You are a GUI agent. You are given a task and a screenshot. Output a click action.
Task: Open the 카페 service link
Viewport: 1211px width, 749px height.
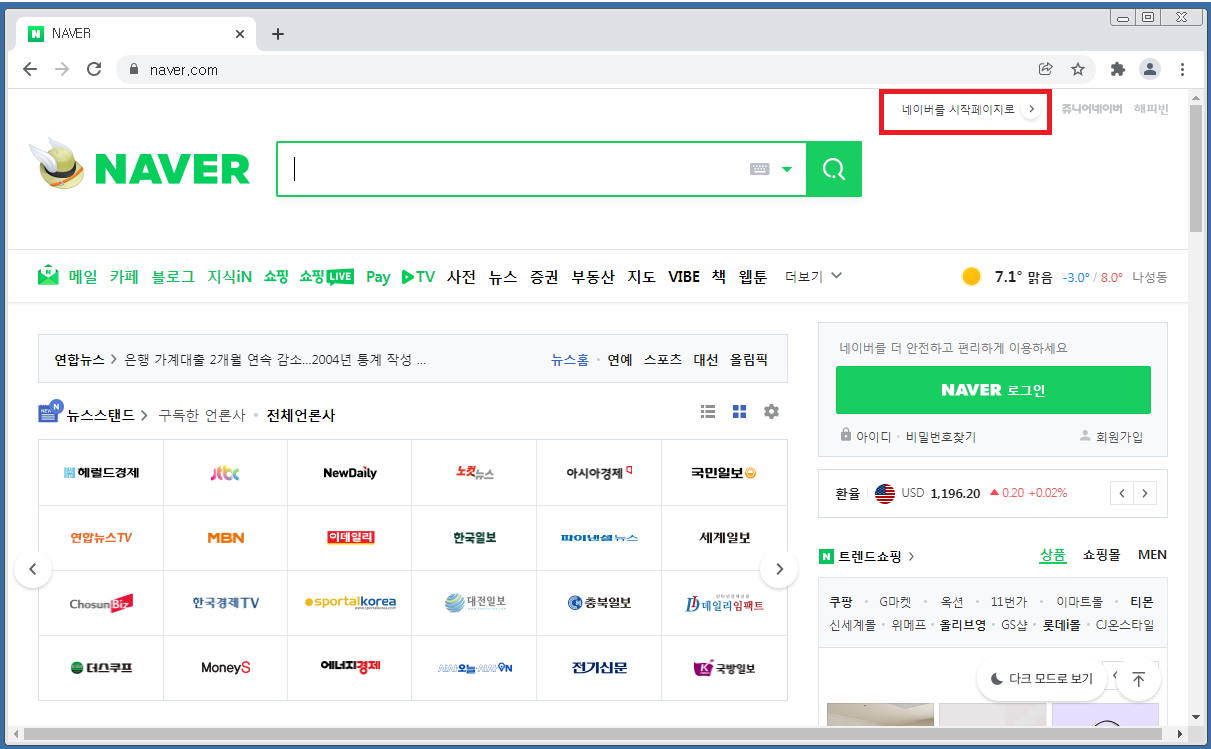124,276
